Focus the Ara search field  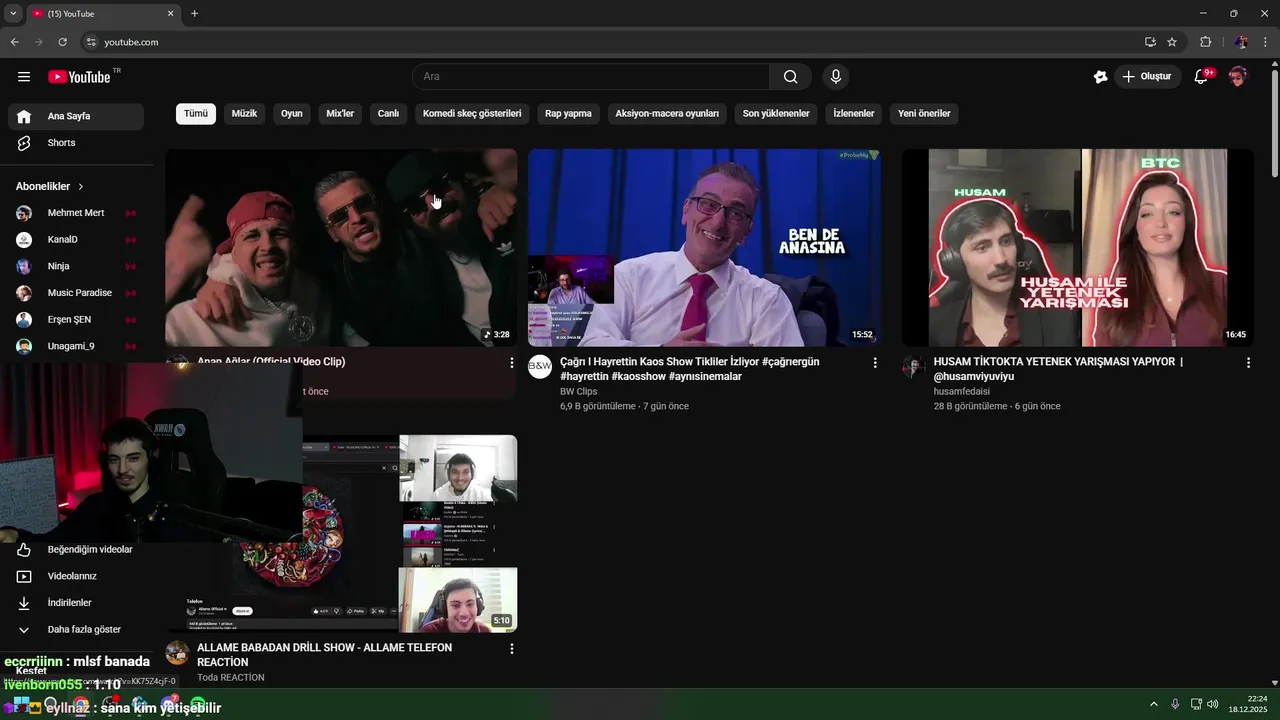pos(591,77)
